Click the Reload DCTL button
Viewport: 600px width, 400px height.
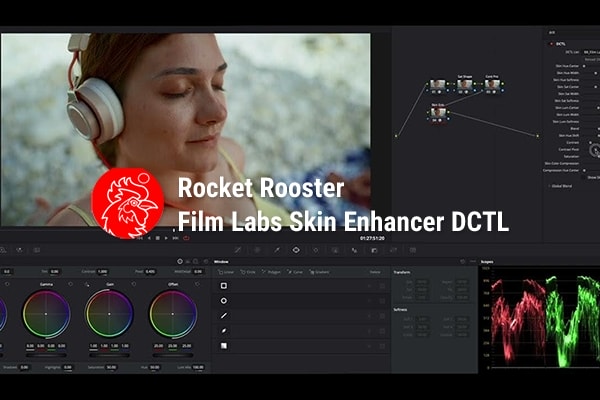[592, 59]
